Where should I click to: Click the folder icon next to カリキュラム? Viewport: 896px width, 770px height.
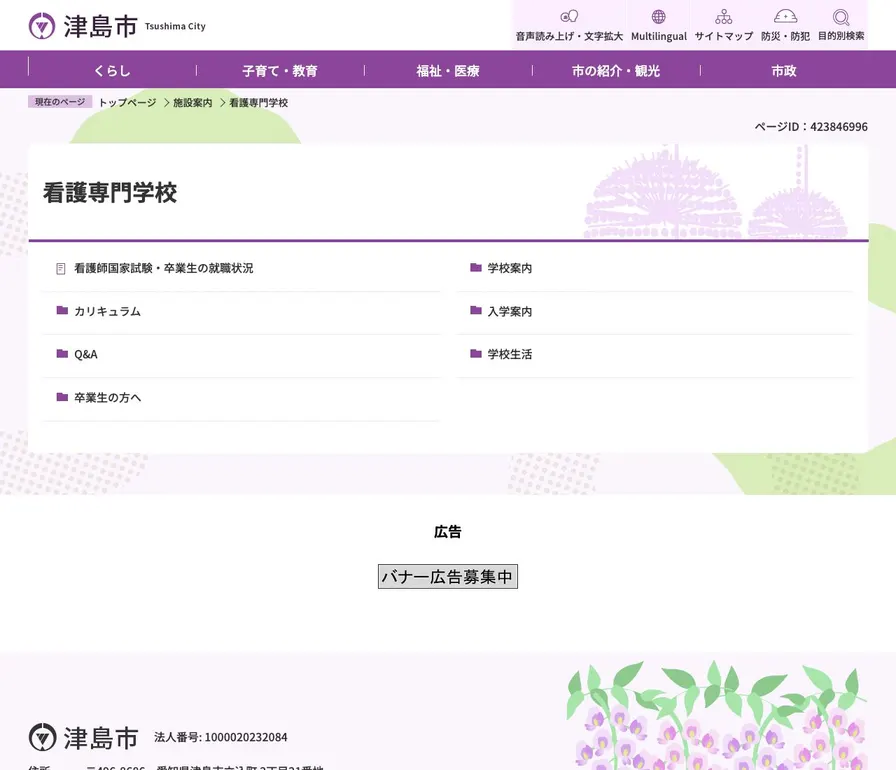point(62,310)
